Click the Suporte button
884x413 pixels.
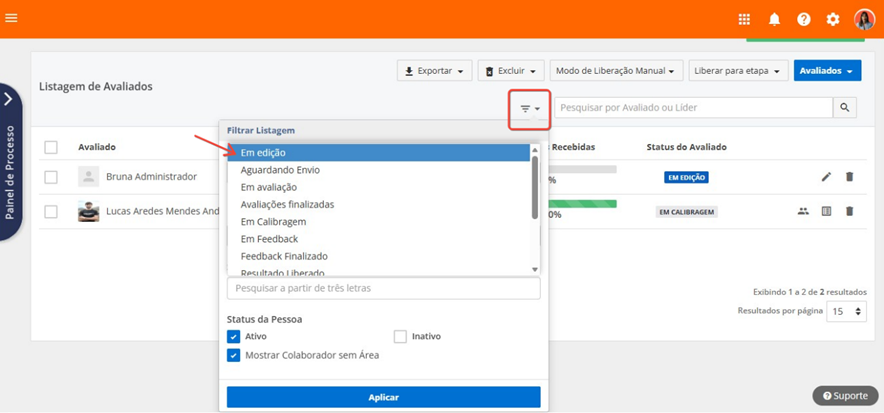(845, 396)
